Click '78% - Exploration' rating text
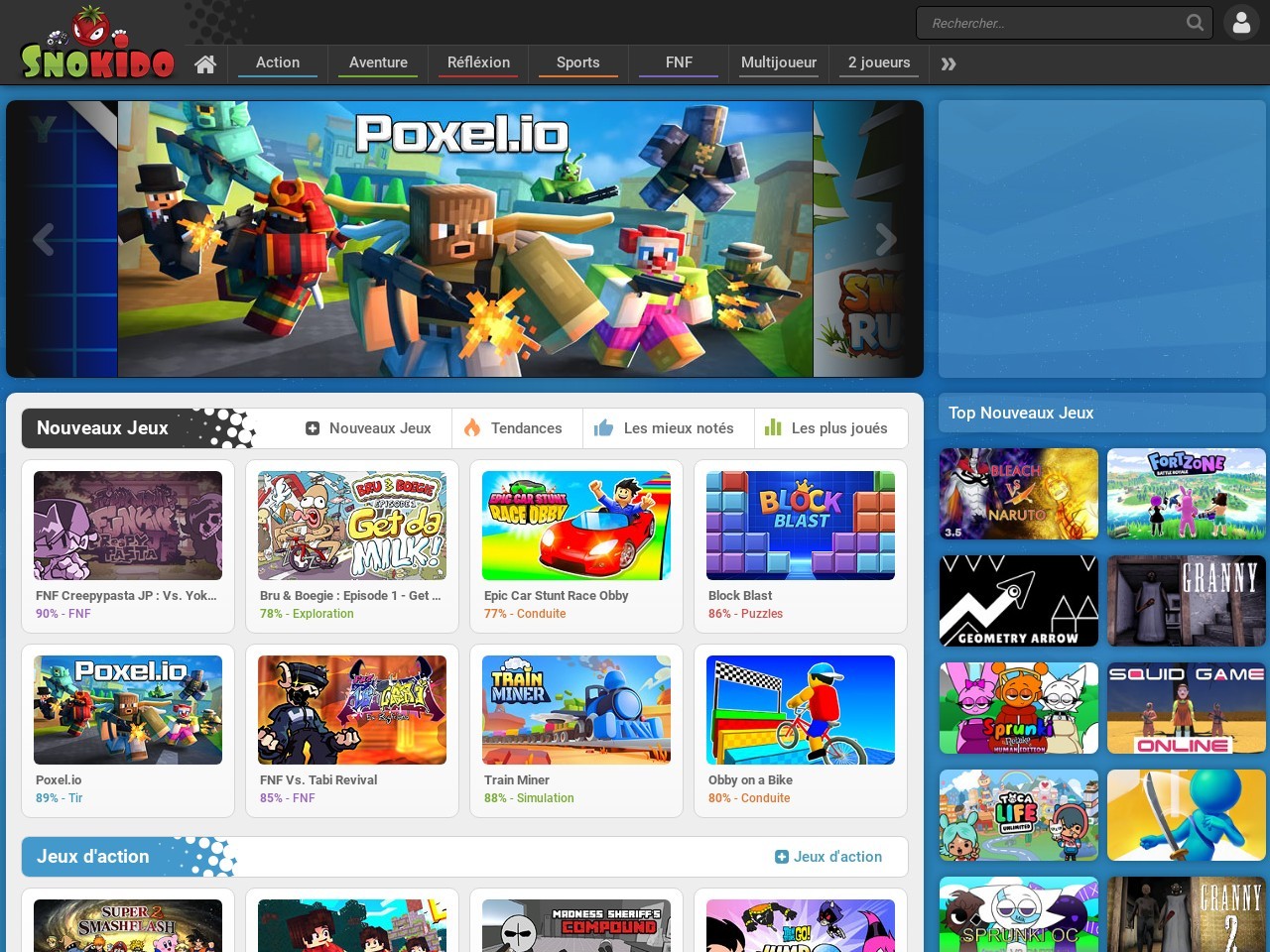This screenshot has height=952, width=1270. [x=307, y=614]
